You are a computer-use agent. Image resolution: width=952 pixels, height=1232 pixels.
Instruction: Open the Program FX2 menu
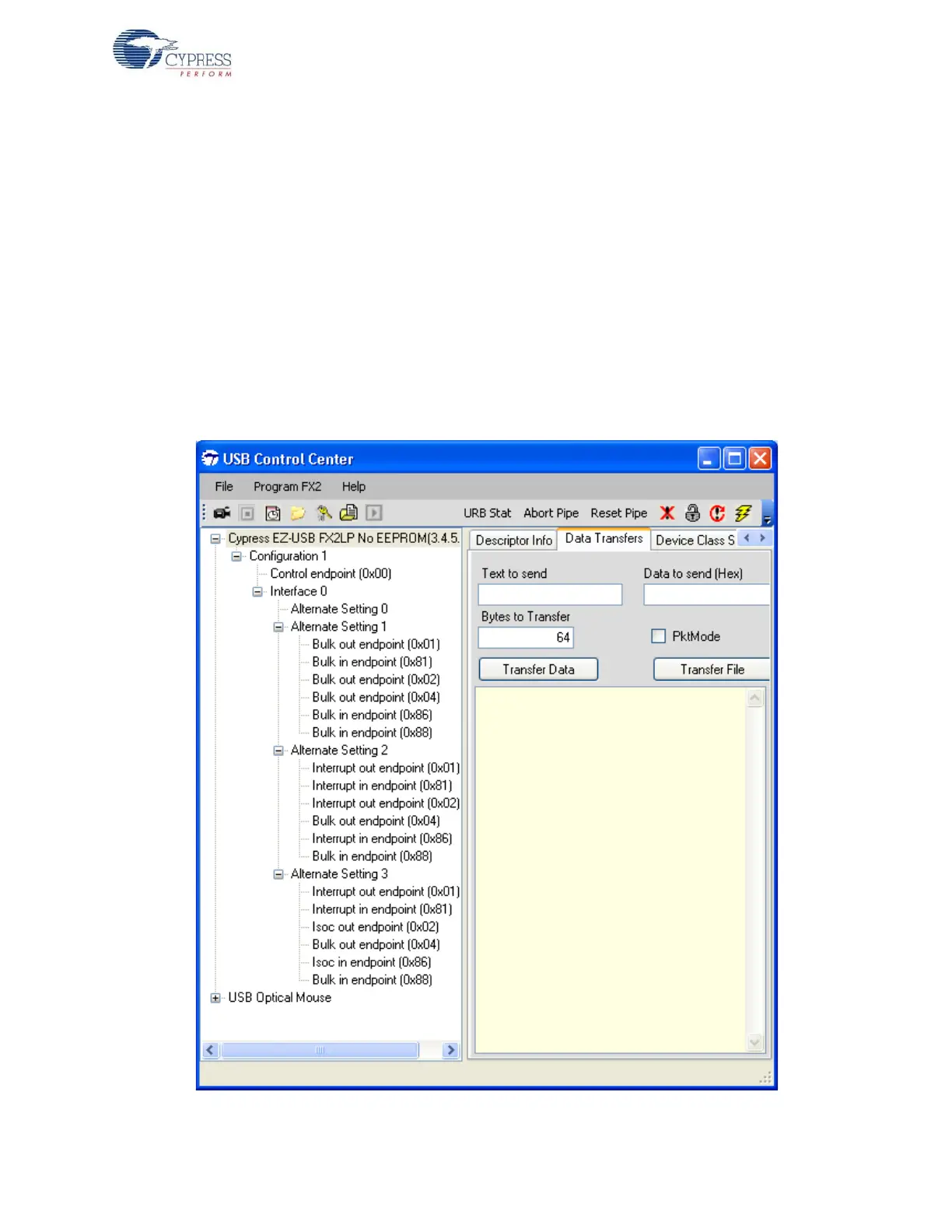(287, 487)
